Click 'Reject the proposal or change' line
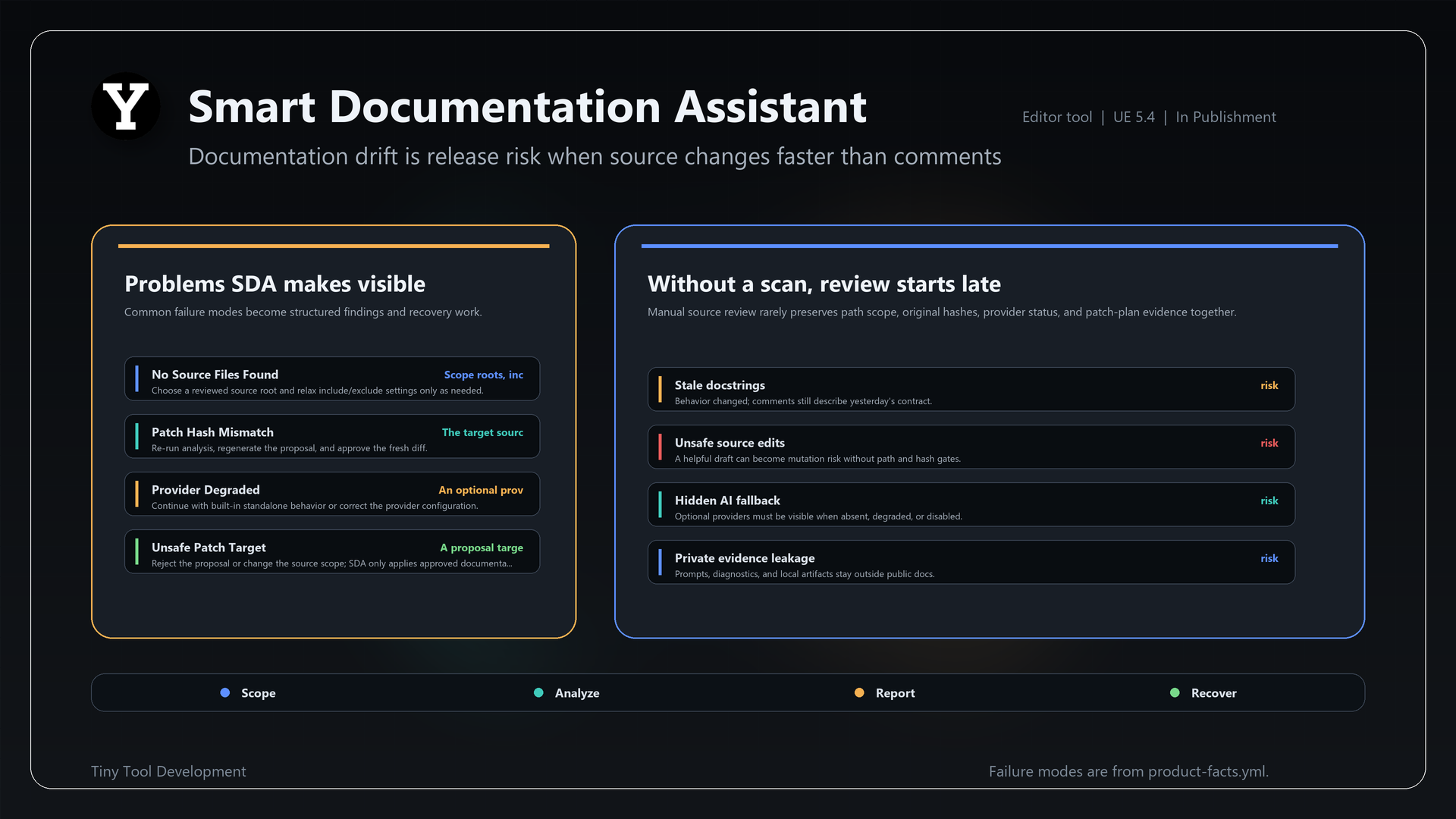This screenshot has height=819, width=1456. pyautogui.click(x=332, y=563)
